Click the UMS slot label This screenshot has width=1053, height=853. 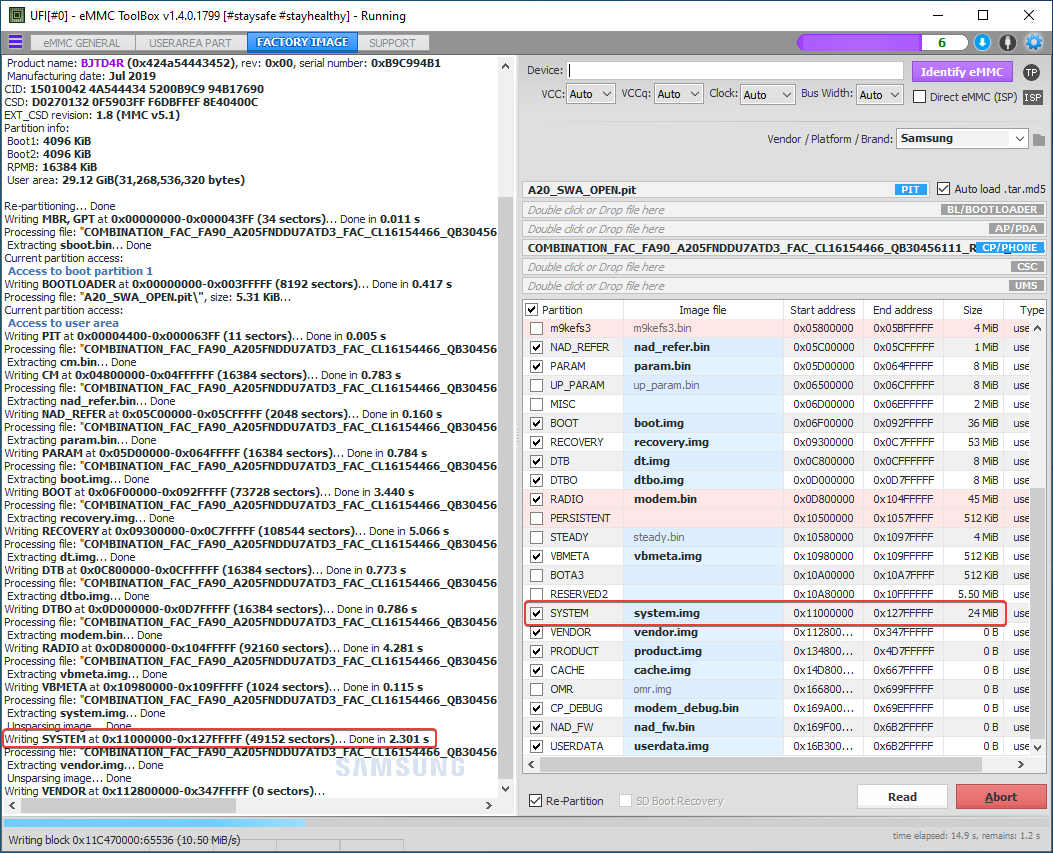pos(1025,285)
